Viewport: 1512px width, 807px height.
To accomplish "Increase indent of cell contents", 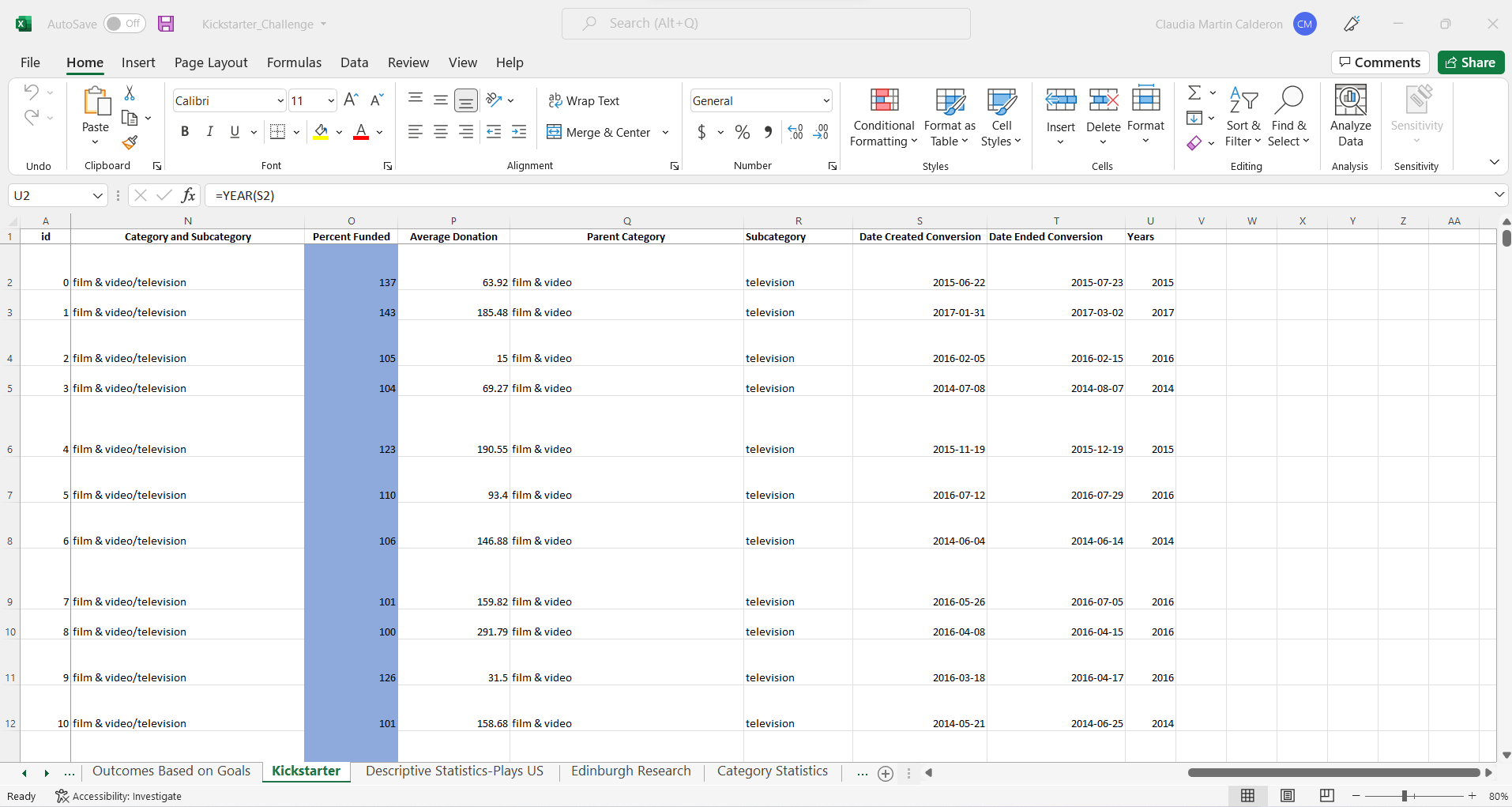I will coord(519,132).
